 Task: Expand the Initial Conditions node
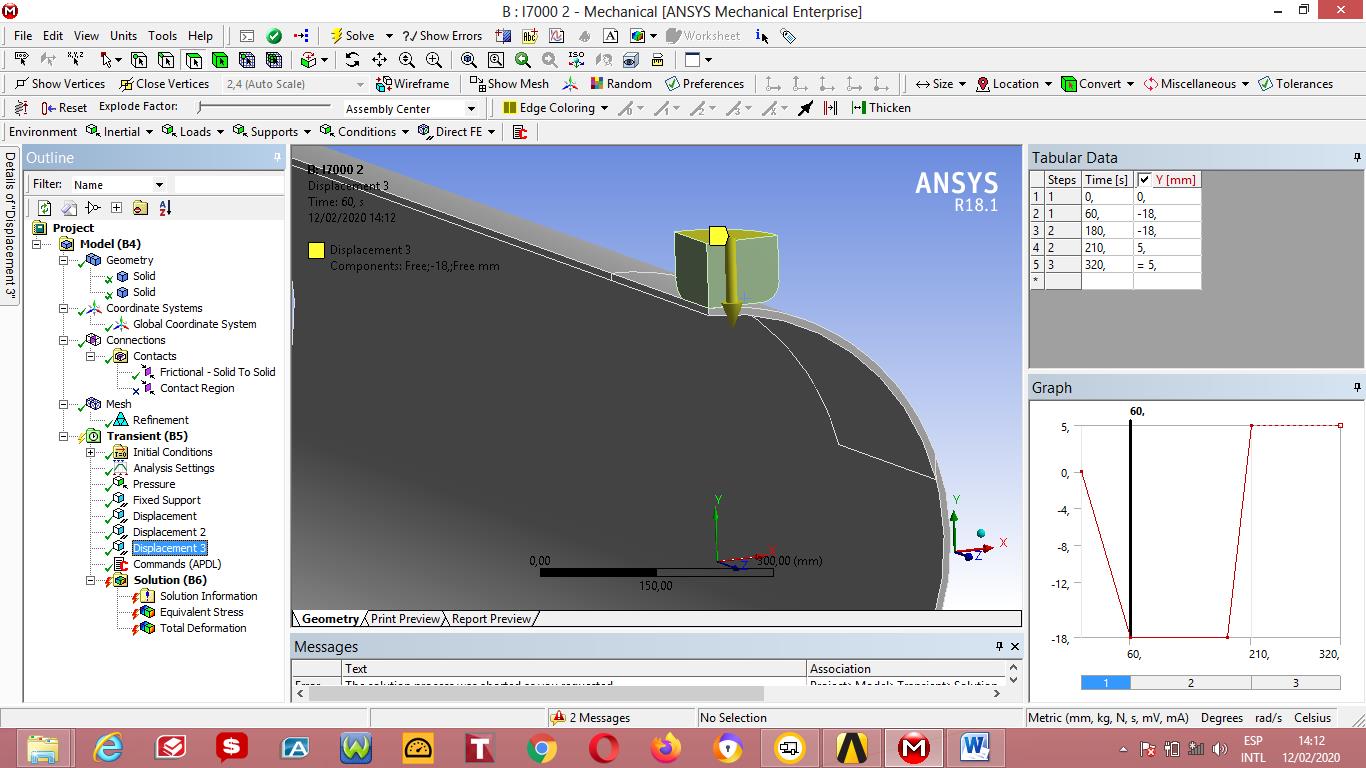(91, 452)
